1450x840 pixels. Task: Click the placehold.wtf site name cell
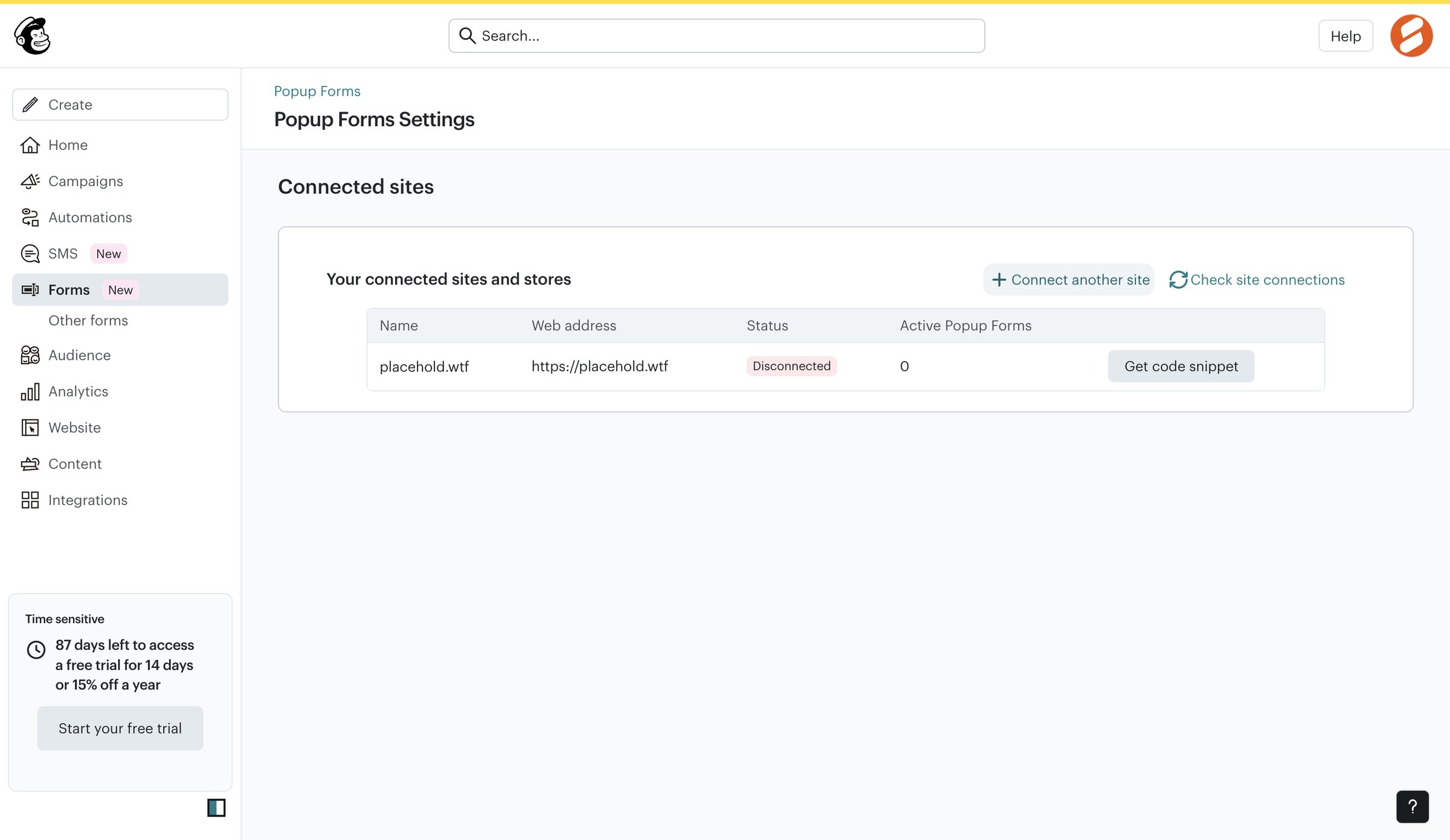[424, 367]
